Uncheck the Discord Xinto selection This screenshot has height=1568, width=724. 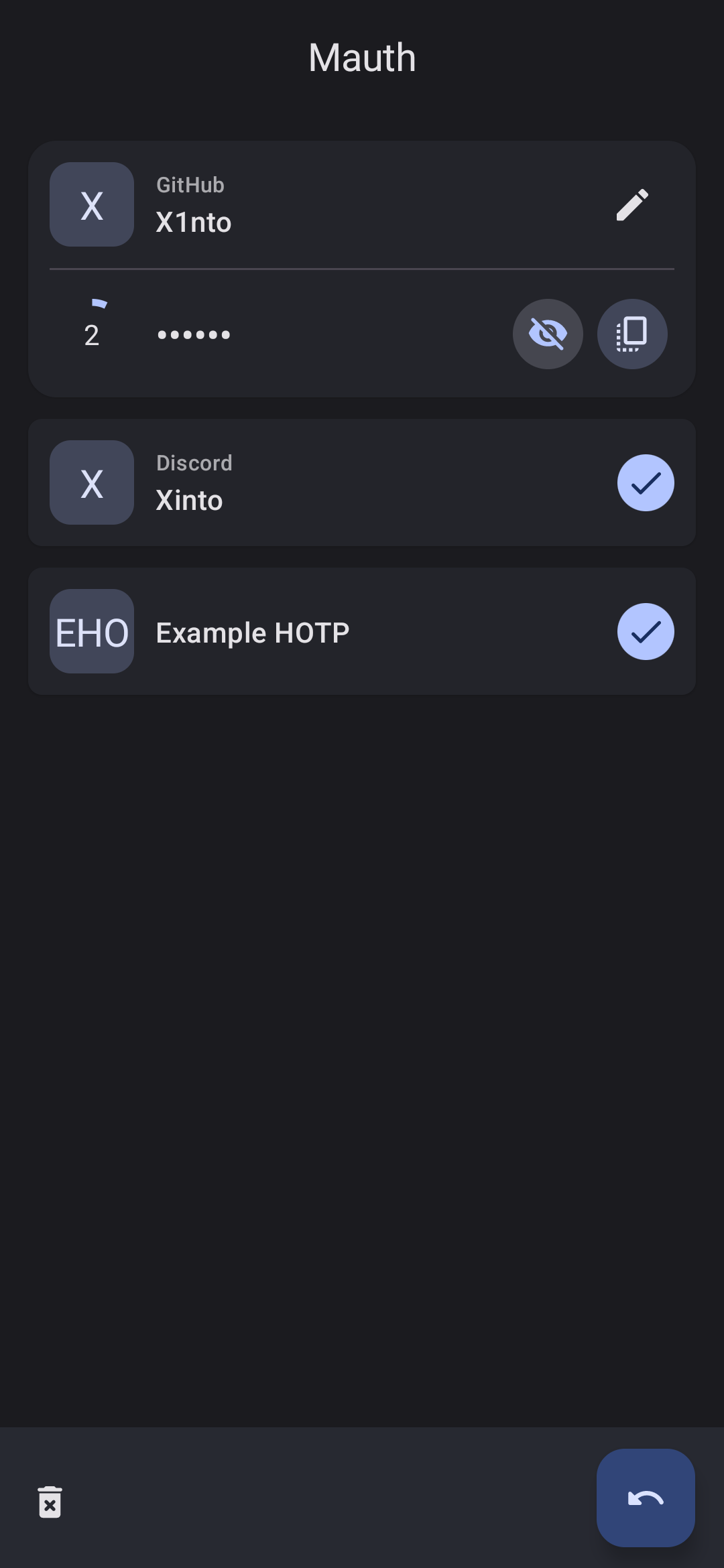646,483
